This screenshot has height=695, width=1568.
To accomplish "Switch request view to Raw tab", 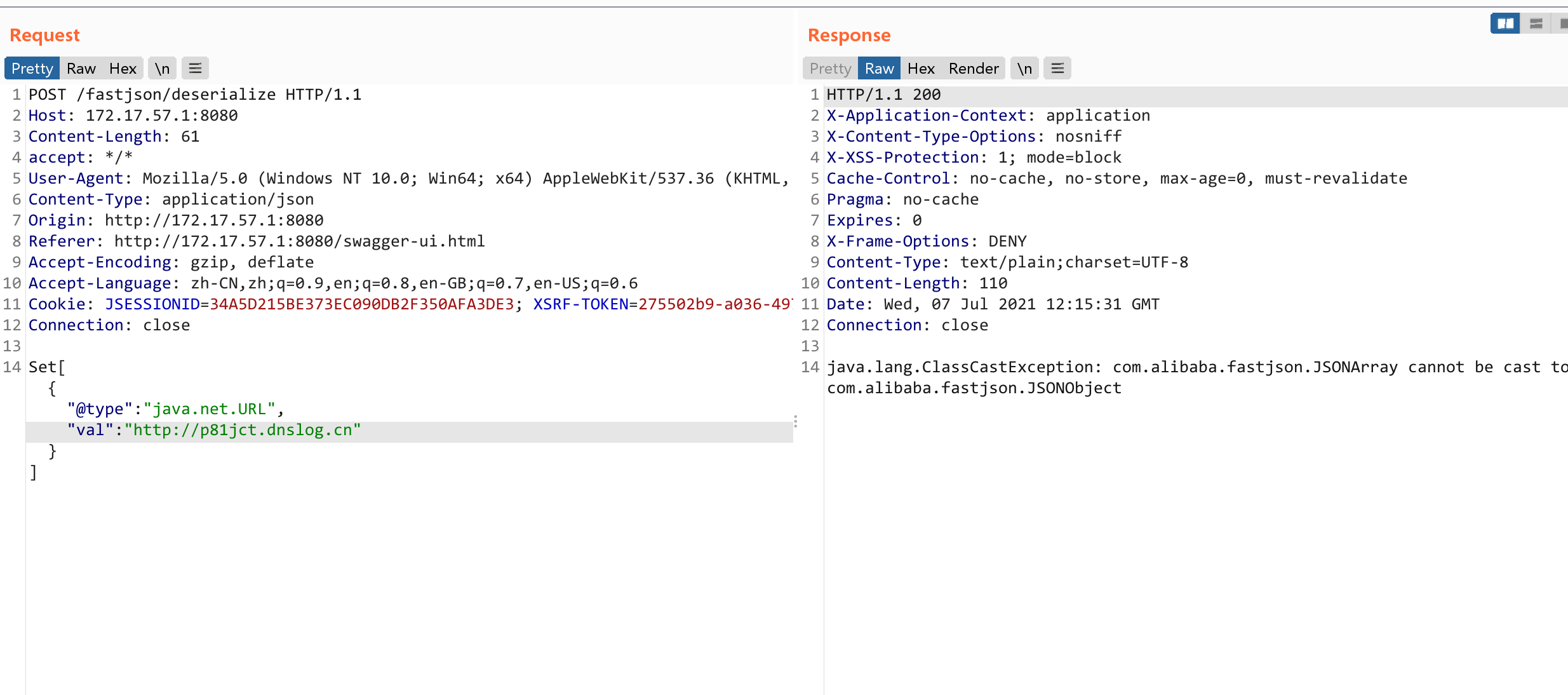I will (x=81, y=69).
